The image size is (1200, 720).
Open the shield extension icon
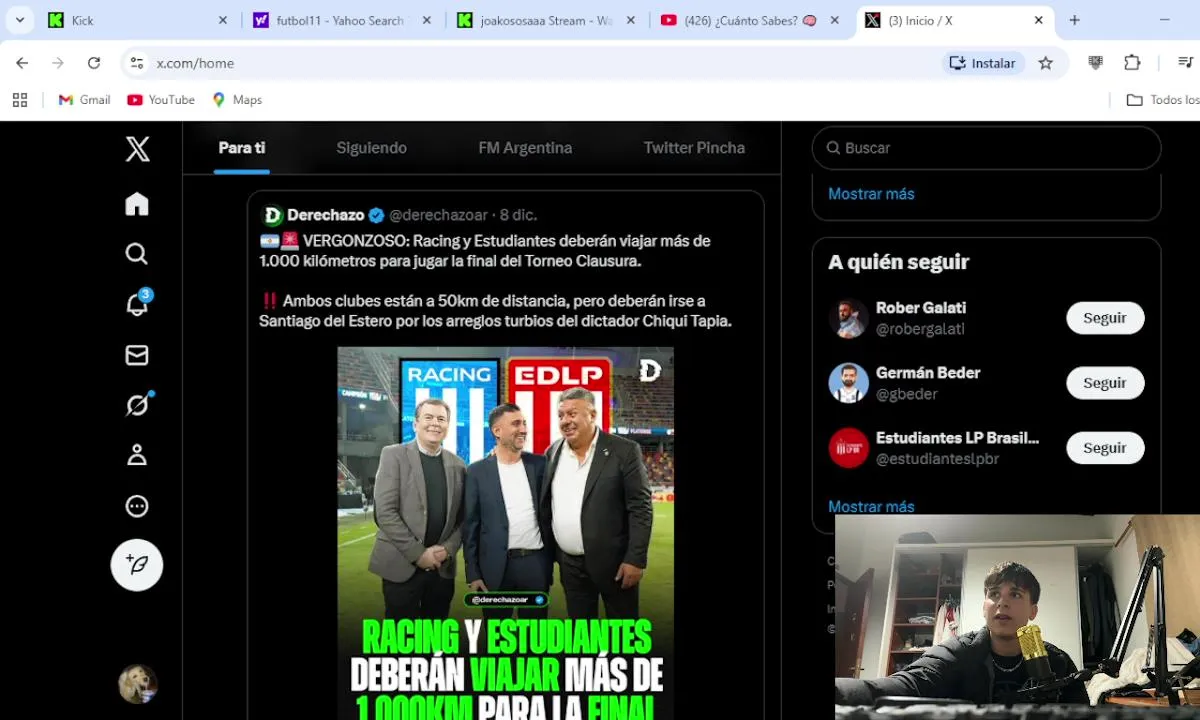[x=1096, y=63]
